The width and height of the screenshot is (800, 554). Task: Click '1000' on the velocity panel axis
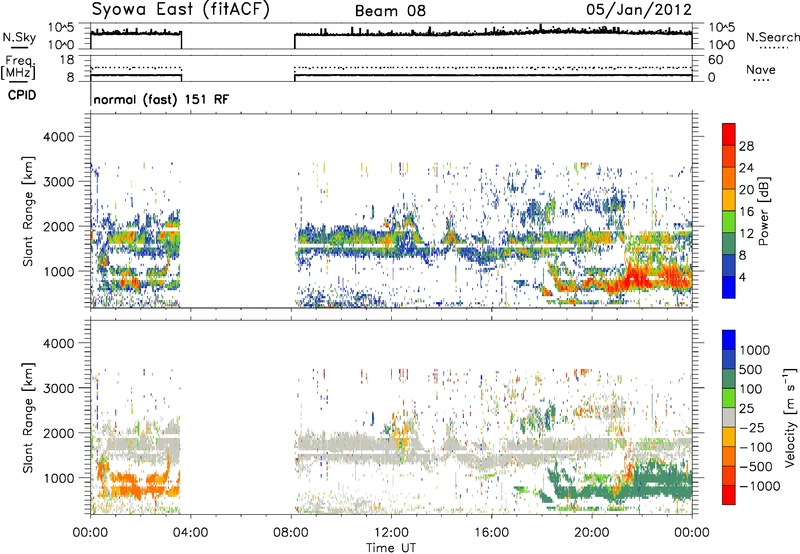pyautogui.click(x=58, y=478)
